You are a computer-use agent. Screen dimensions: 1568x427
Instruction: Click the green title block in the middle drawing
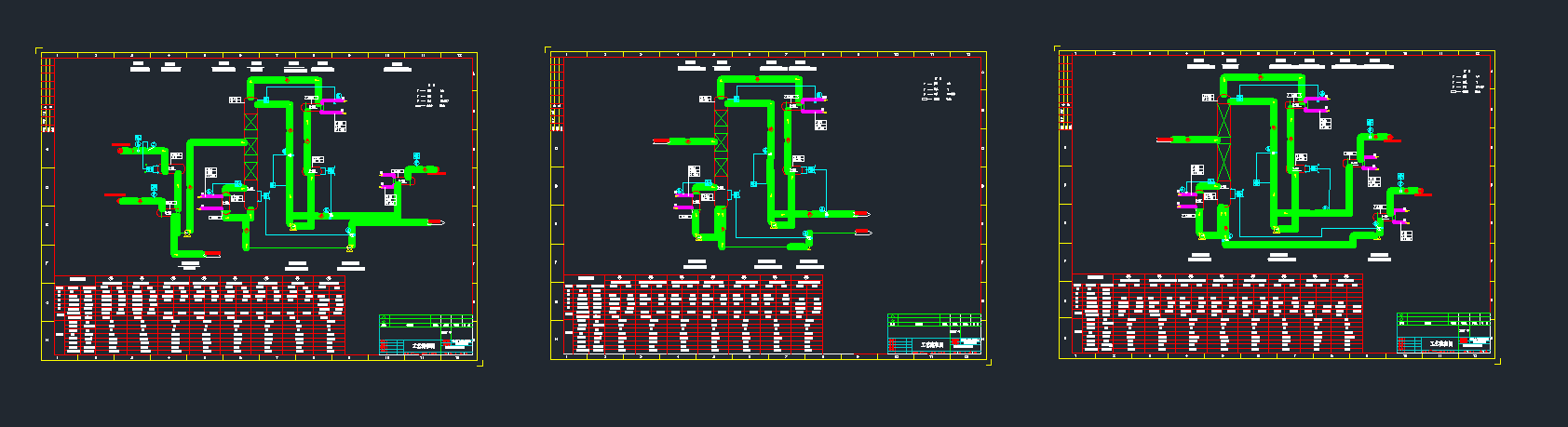coord(935,335)
